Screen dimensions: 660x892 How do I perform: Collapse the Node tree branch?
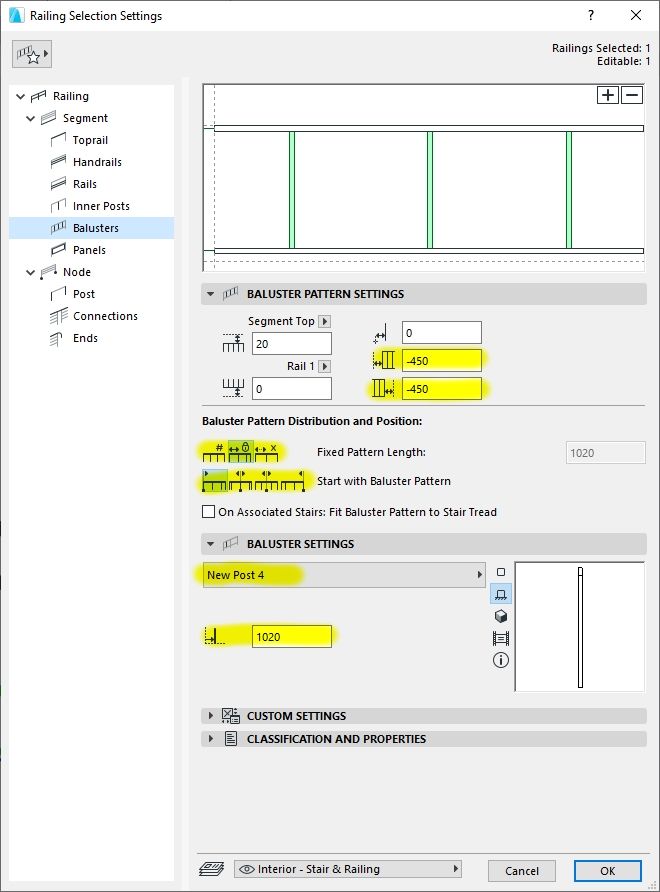click(31, 272)
